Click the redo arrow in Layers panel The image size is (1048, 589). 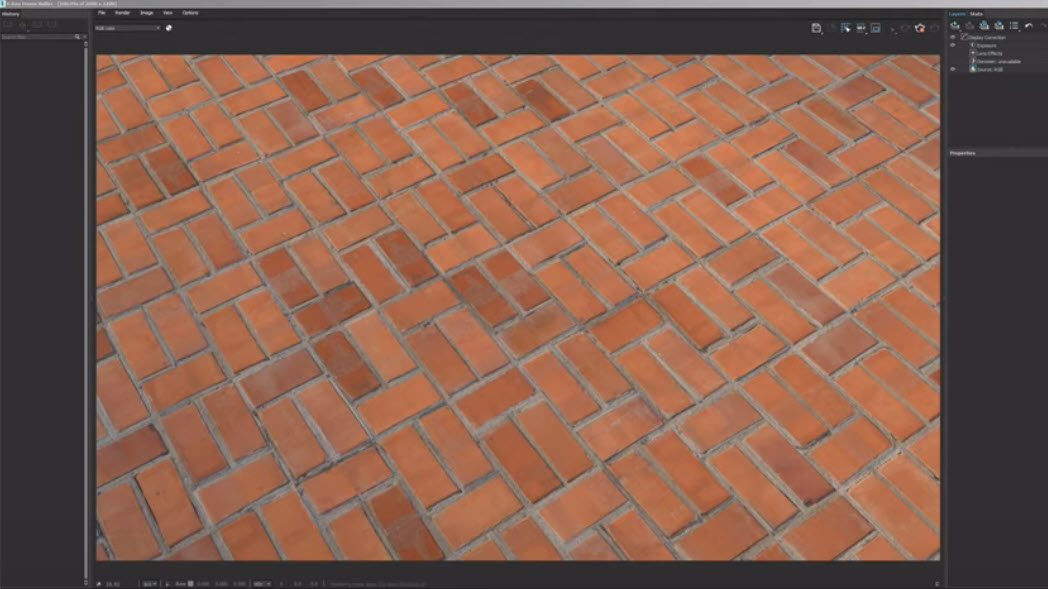click(x=1043, y=25)
